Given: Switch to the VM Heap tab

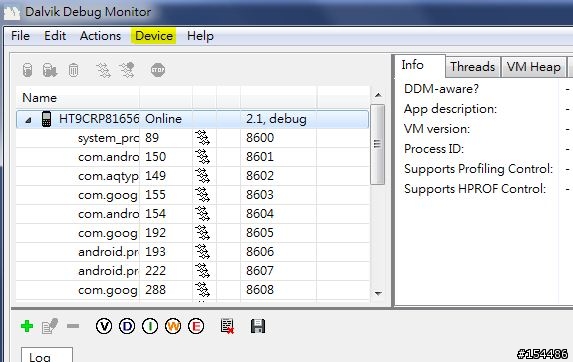Looking at the screenshot, I should click(x=534, y=67).
